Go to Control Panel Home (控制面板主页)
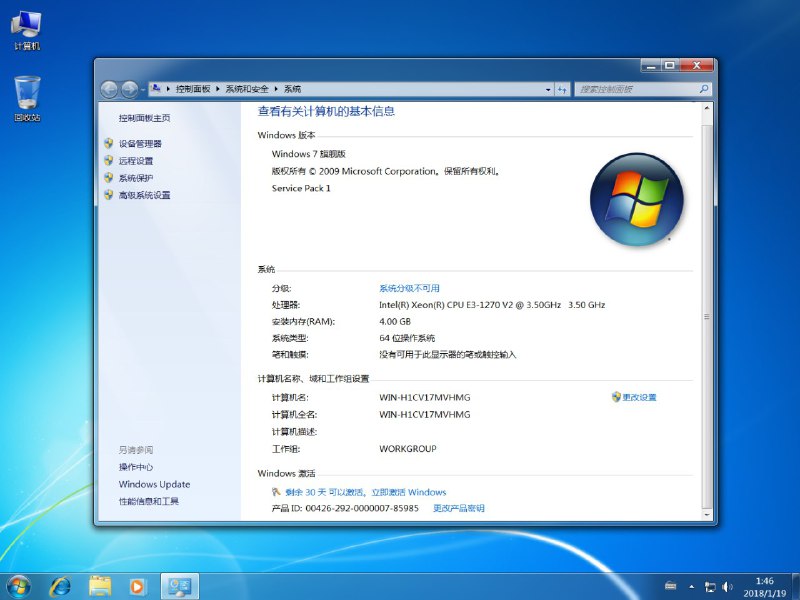The height and width of the screenshot is (600, 800). click(144, 118)
